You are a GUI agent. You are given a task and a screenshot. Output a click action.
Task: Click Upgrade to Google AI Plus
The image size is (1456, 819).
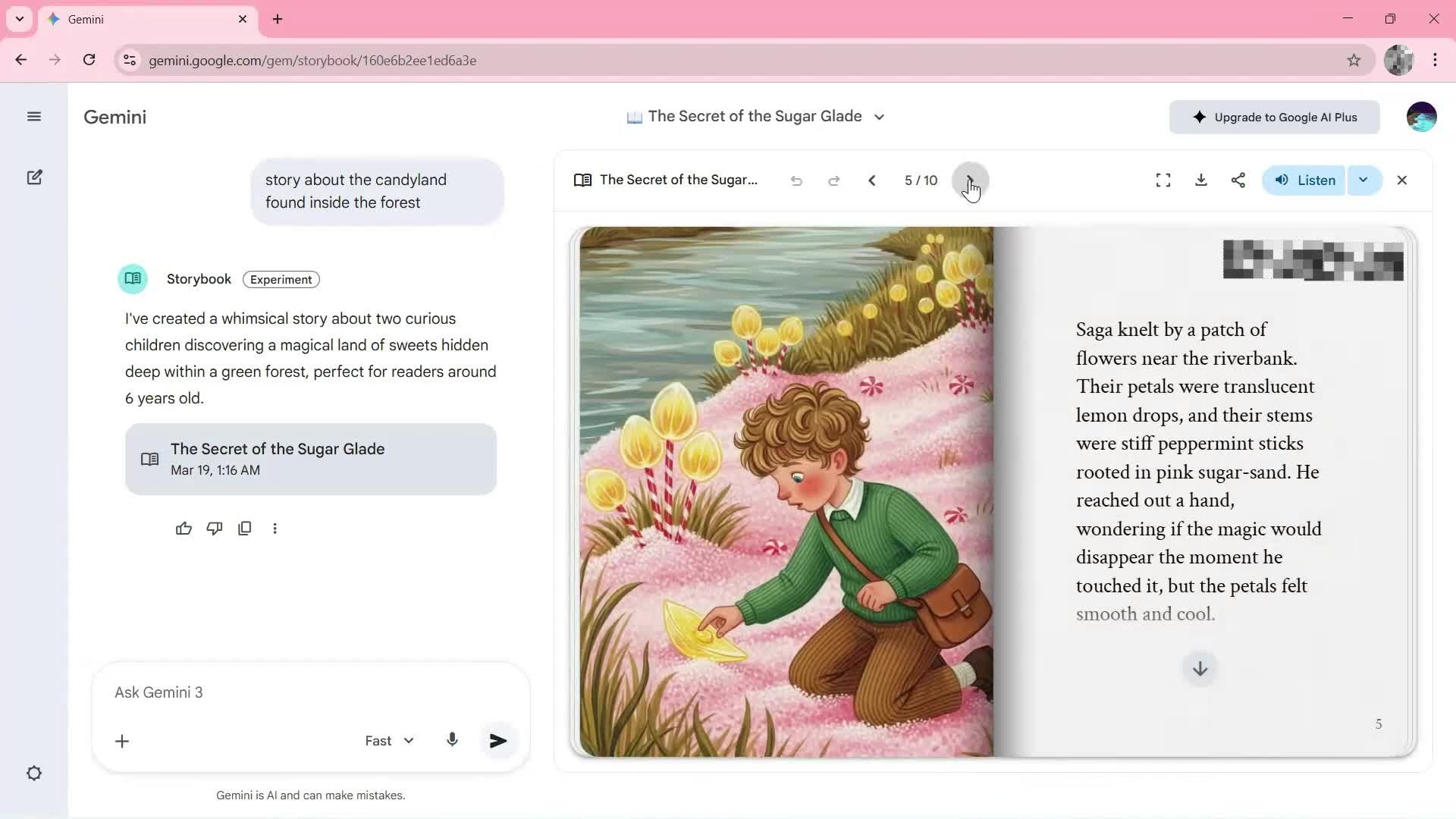[1274, 118]
